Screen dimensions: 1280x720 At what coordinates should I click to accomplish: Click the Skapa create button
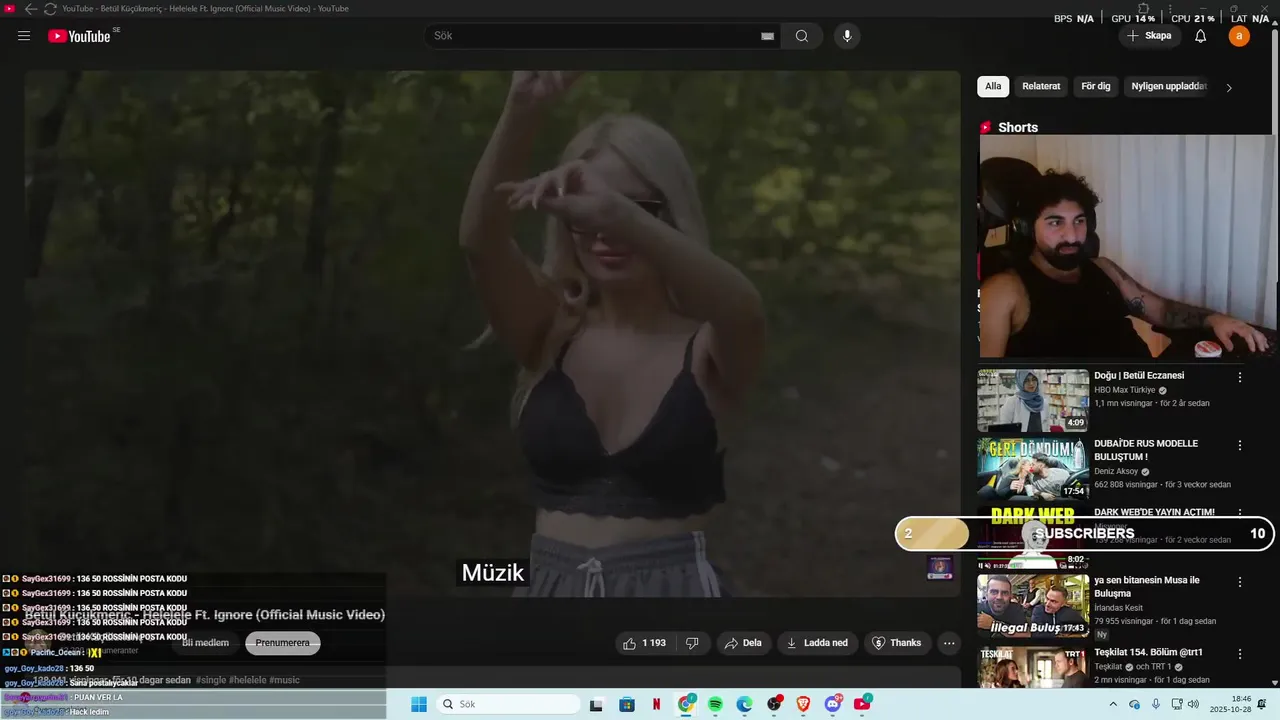click(1149, 36)
